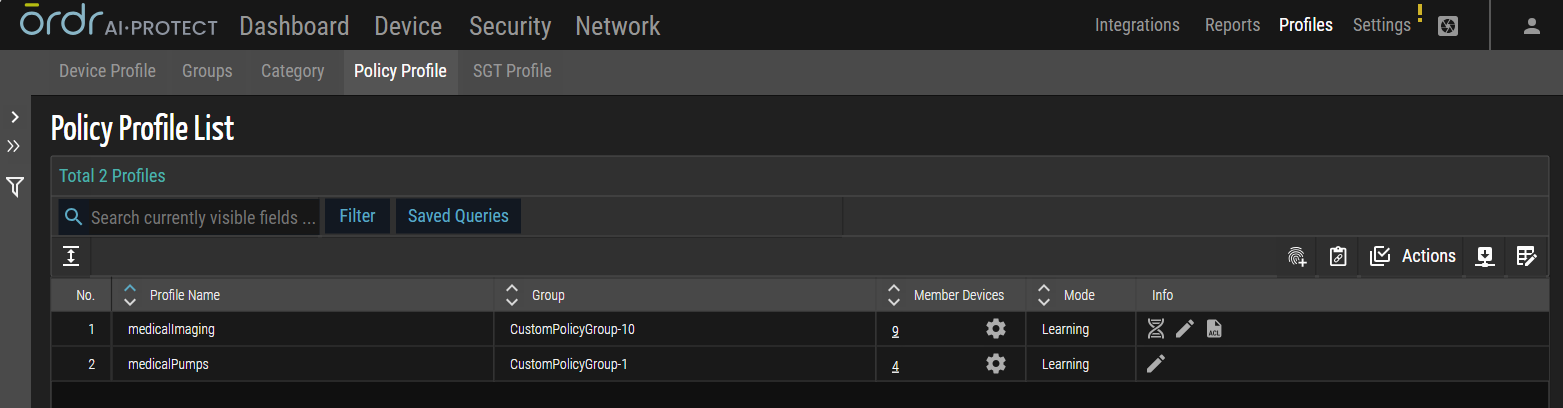This screenshot has height=408, width=1563.
Task: Click the Saved Queries button
Action: (458, 216)
